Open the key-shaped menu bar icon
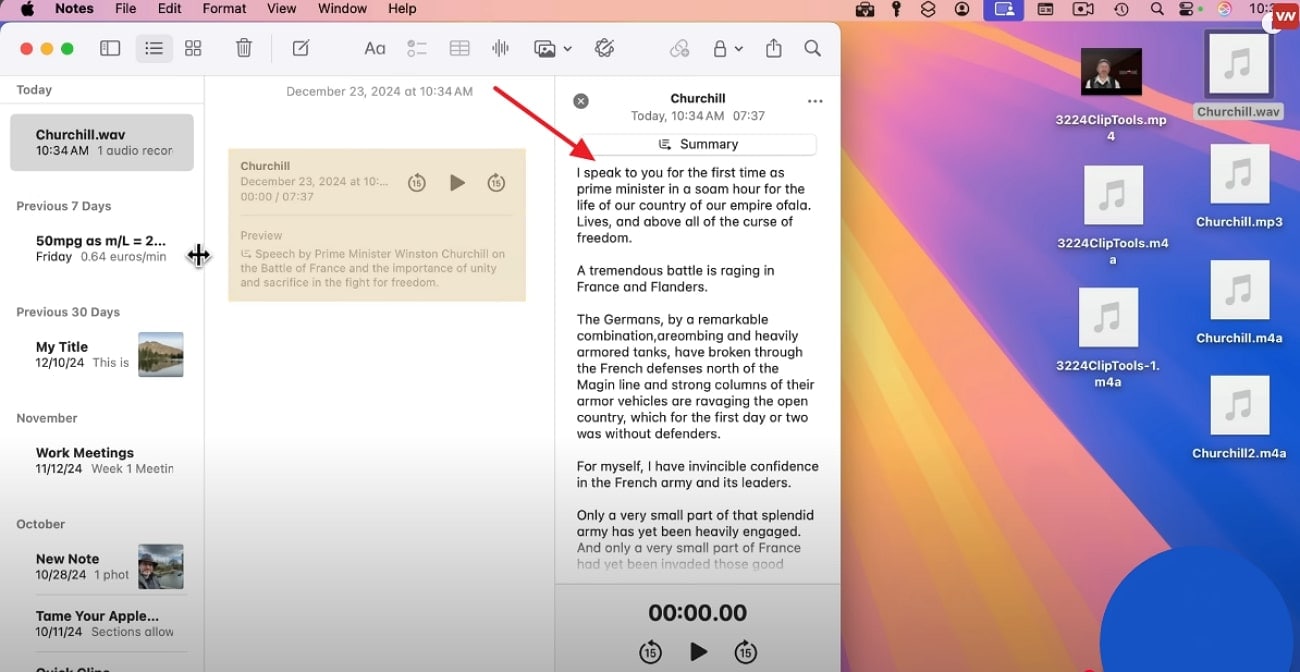1300x672 pixels. (897, 9)
